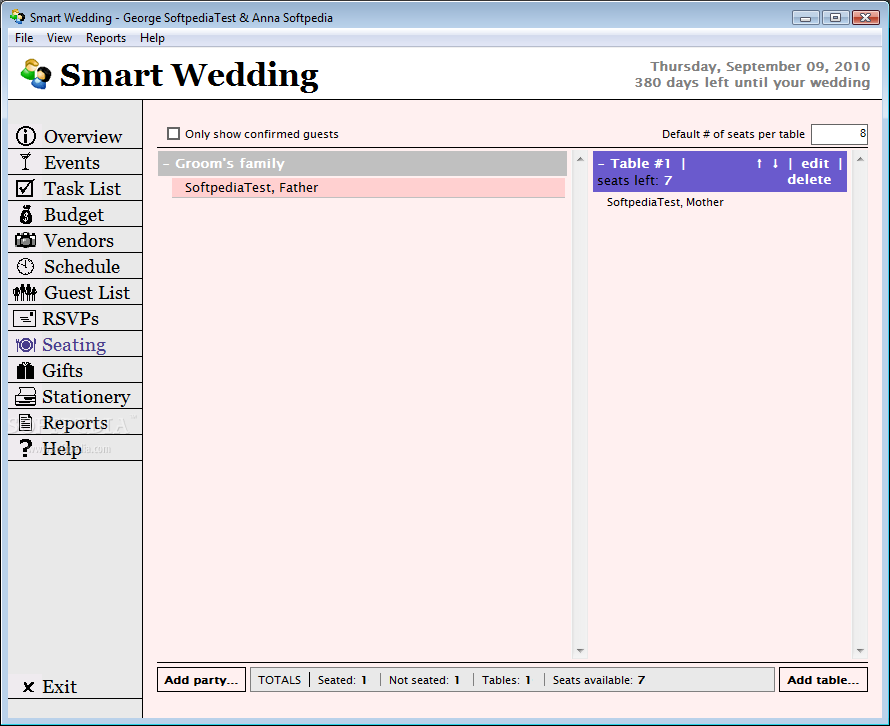890x726 pixels.
Task: Move Table #1 up with arrow
Action: (x=759, y=163)
